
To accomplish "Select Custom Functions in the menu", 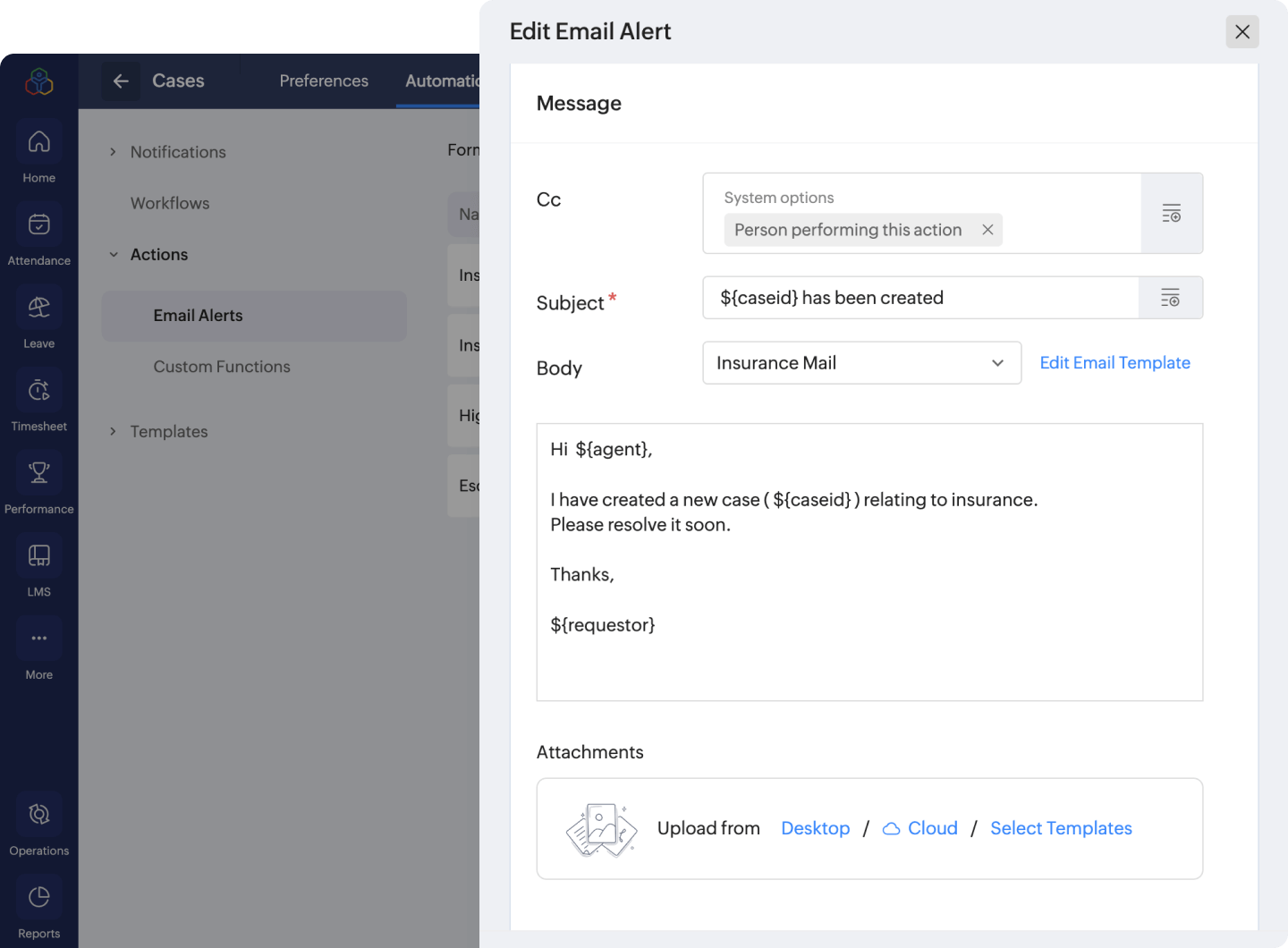I will 222,367.
